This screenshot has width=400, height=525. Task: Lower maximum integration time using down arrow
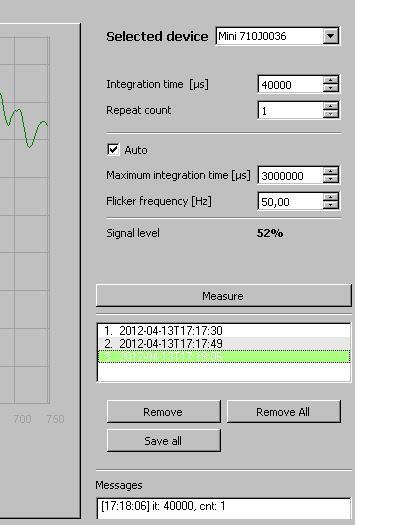[x=331, y=179]
